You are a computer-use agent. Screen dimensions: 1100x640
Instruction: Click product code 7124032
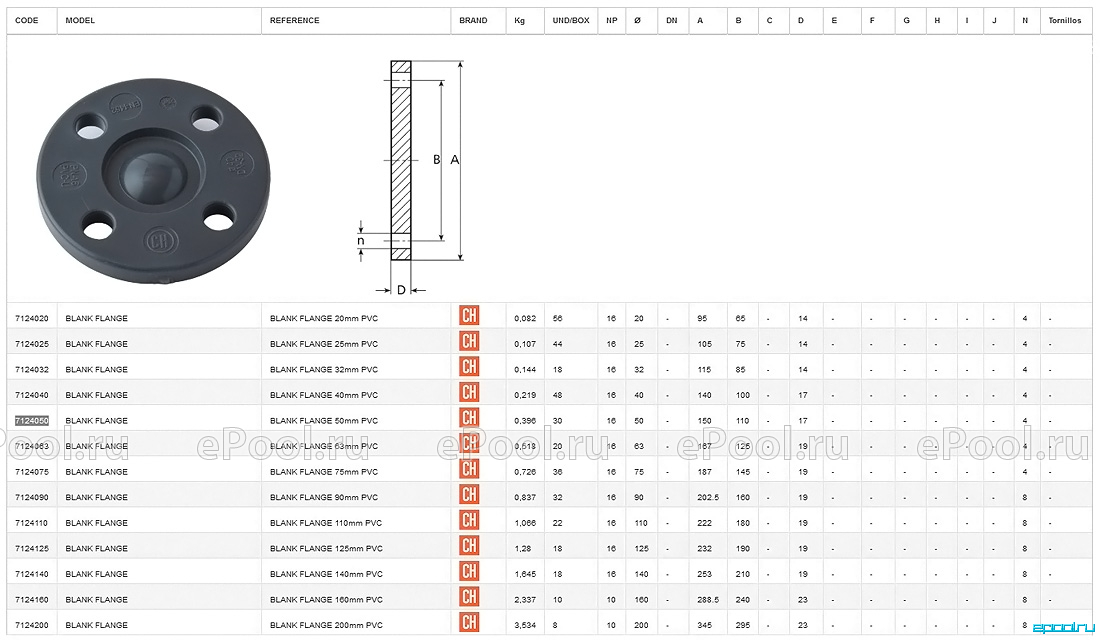(32, 370)
